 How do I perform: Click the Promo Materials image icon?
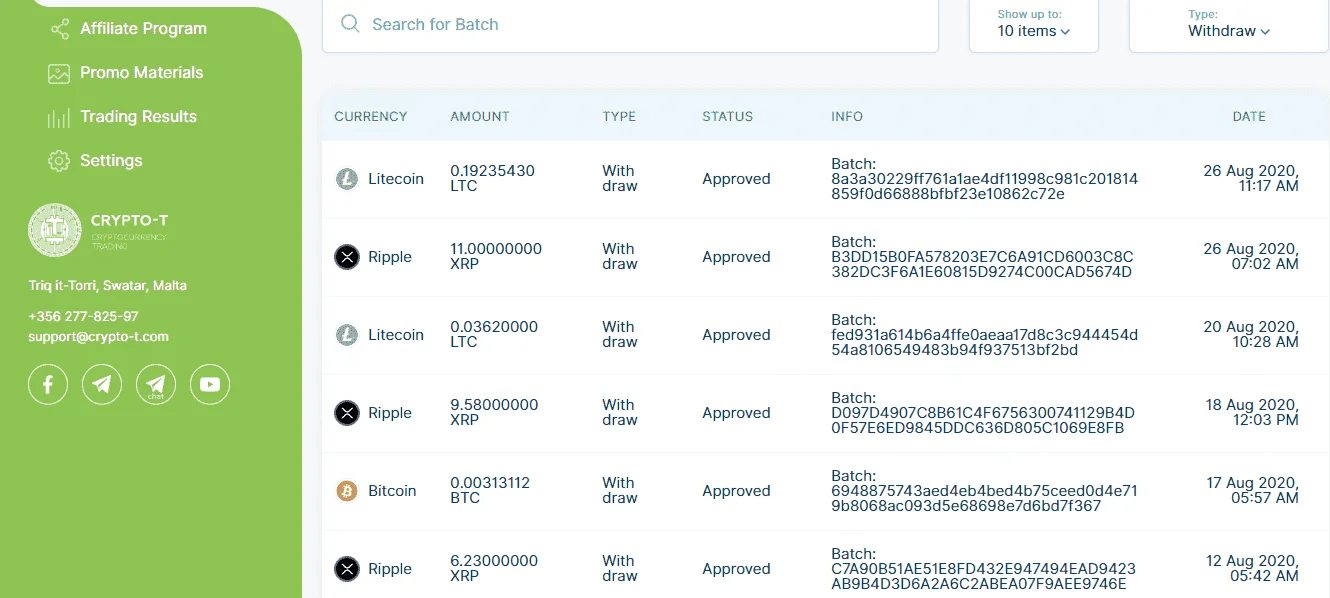59,73
